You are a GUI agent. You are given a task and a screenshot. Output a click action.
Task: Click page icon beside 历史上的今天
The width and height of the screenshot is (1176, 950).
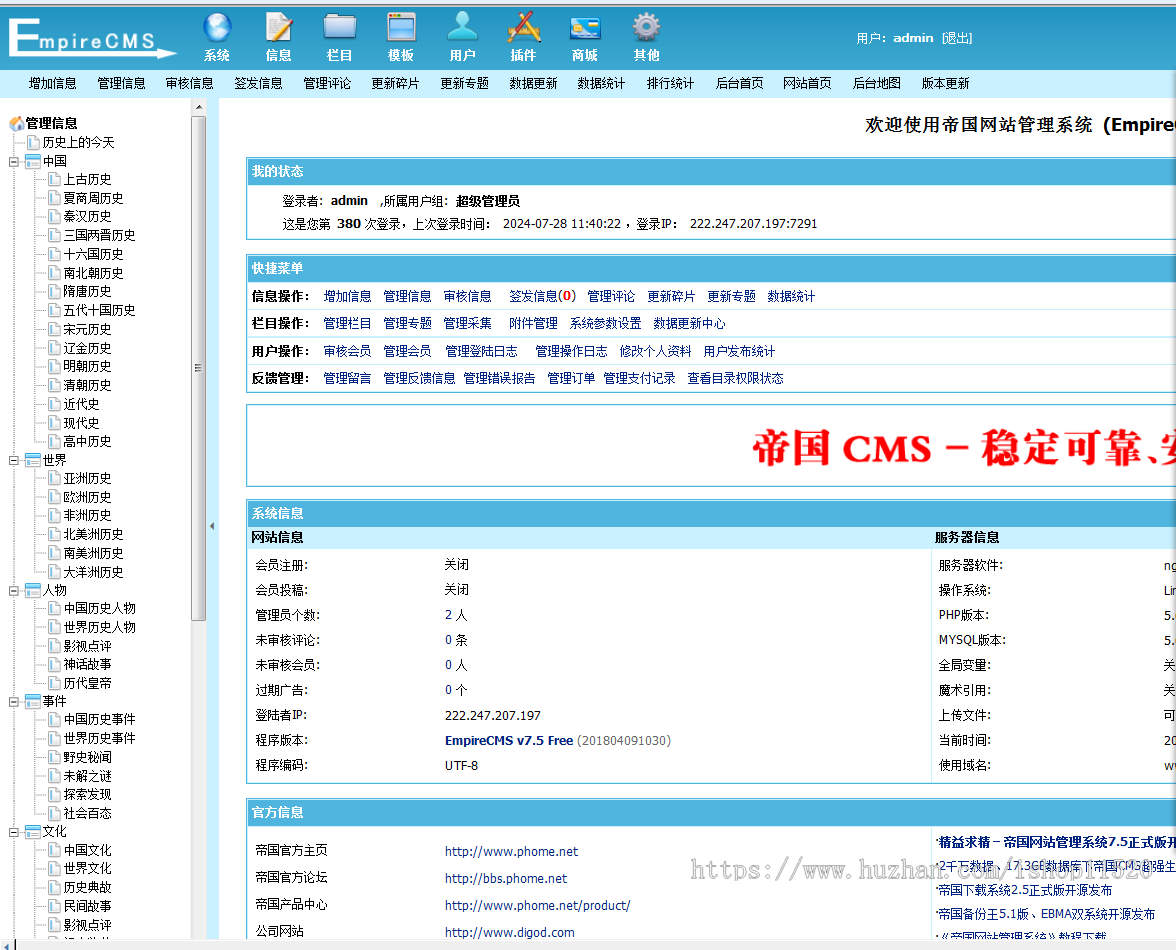pos(34,142)
